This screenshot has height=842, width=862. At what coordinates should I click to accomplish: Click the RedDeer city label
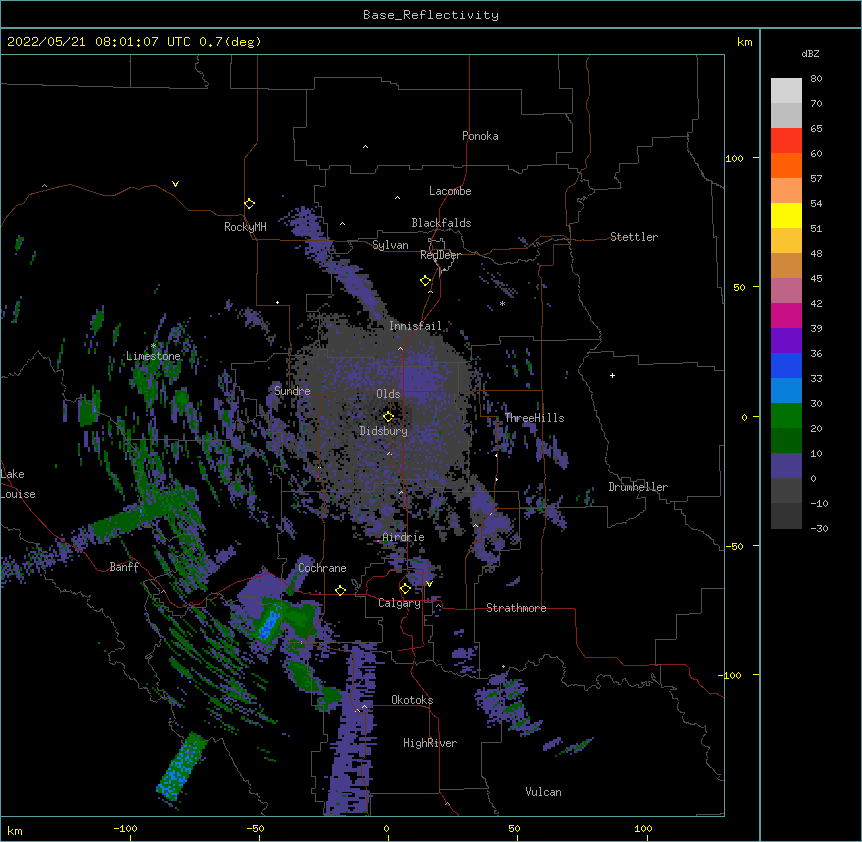440,255
